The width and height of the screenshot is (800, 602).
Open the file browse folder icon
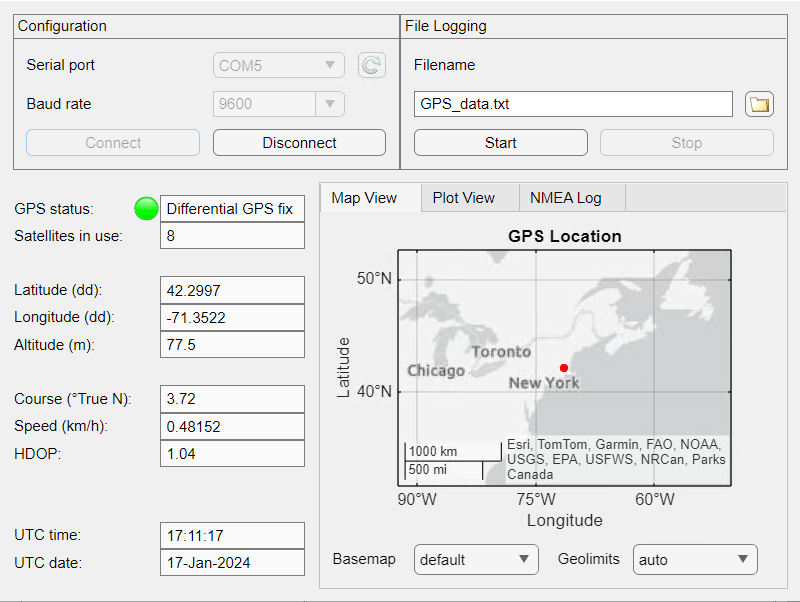coord(759,104)
